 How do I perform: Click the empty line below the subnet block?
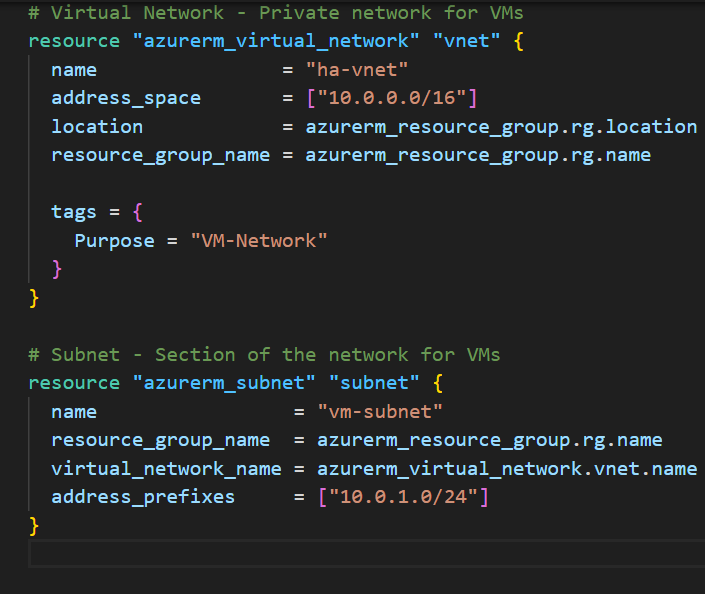300,554
